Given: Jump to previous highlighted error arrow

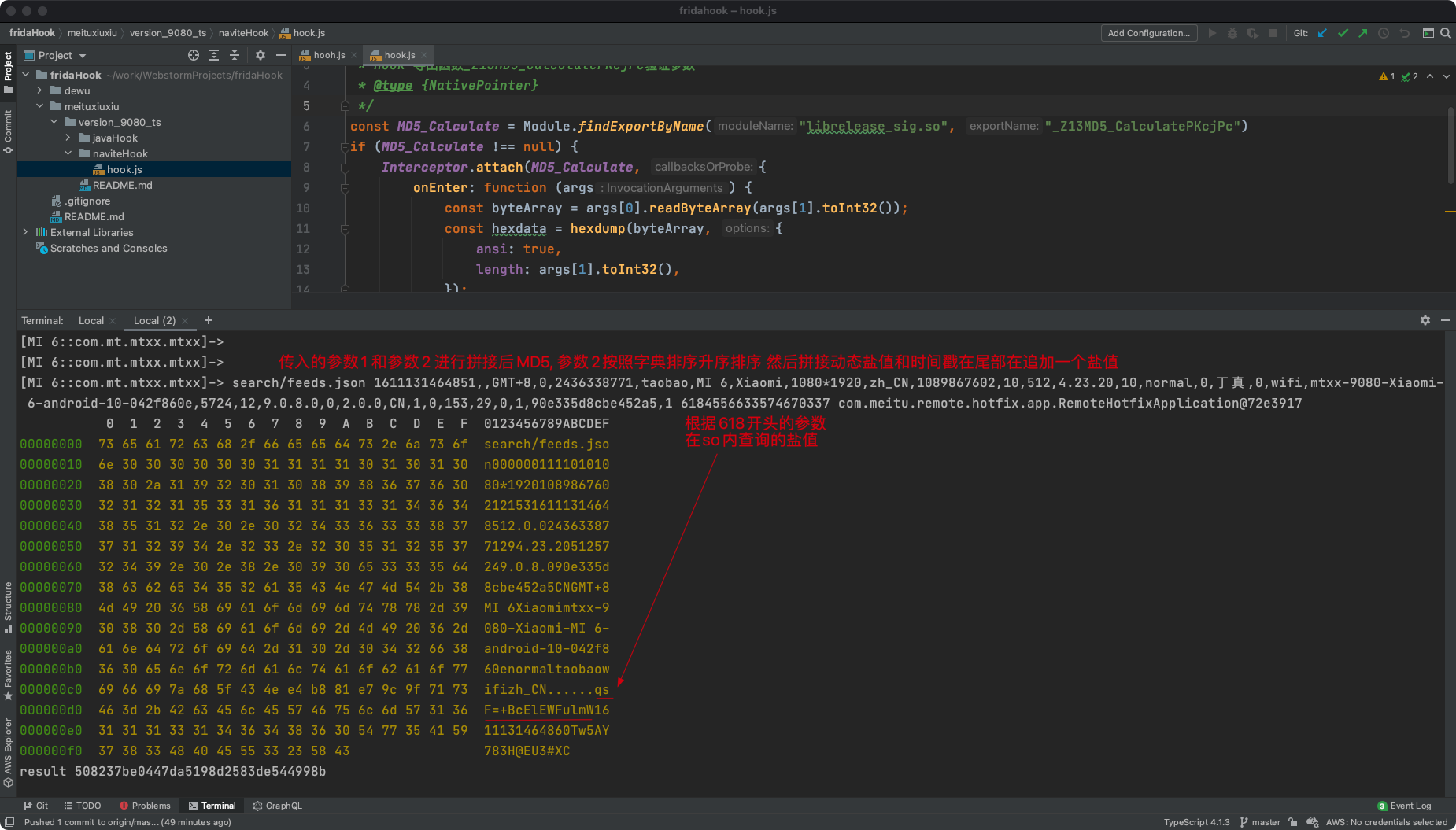Looking at the screenshot, I should click(x=1430, y=76).
